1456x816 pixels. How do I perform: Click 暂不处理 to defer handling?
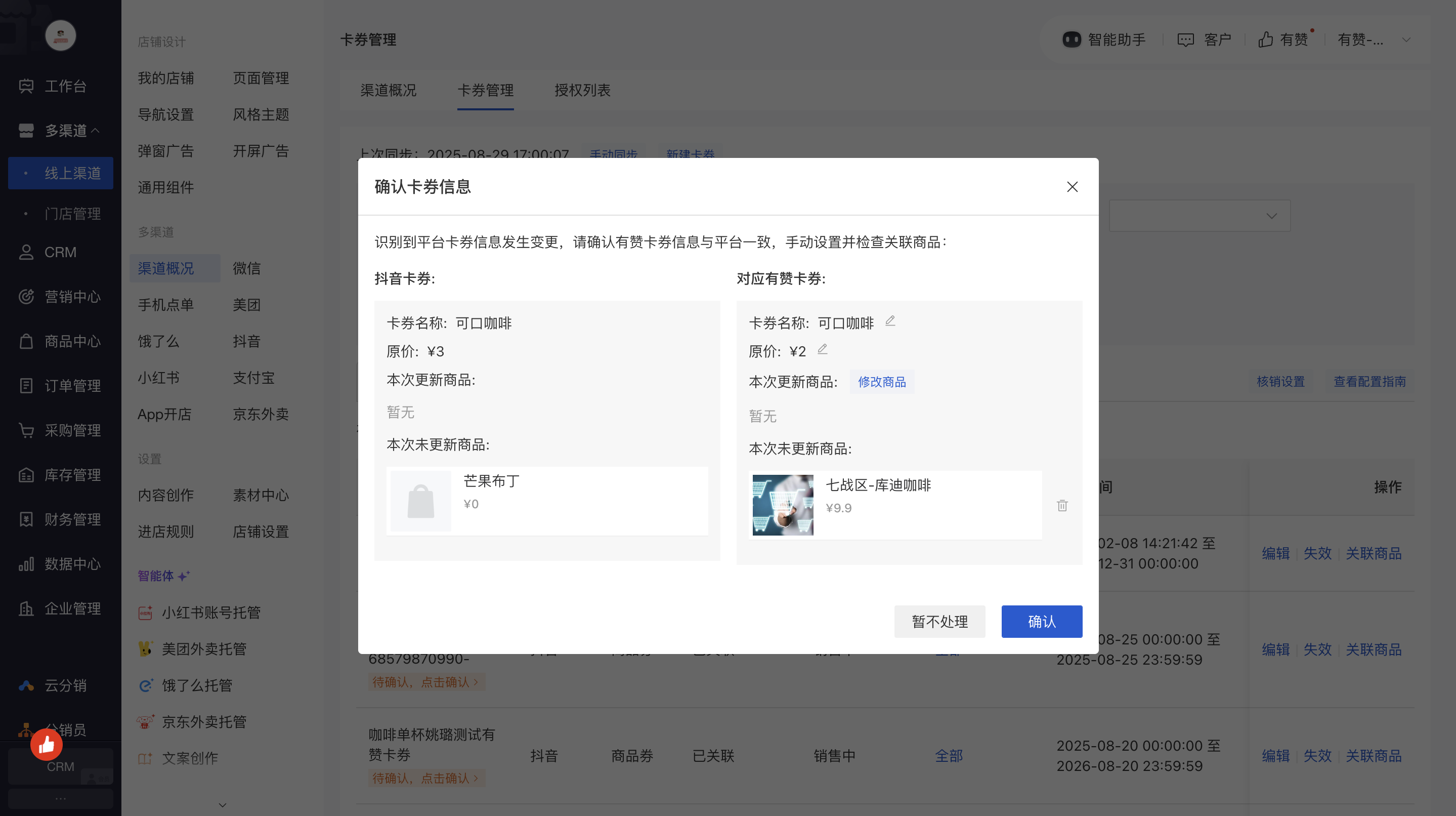(939, 621)
